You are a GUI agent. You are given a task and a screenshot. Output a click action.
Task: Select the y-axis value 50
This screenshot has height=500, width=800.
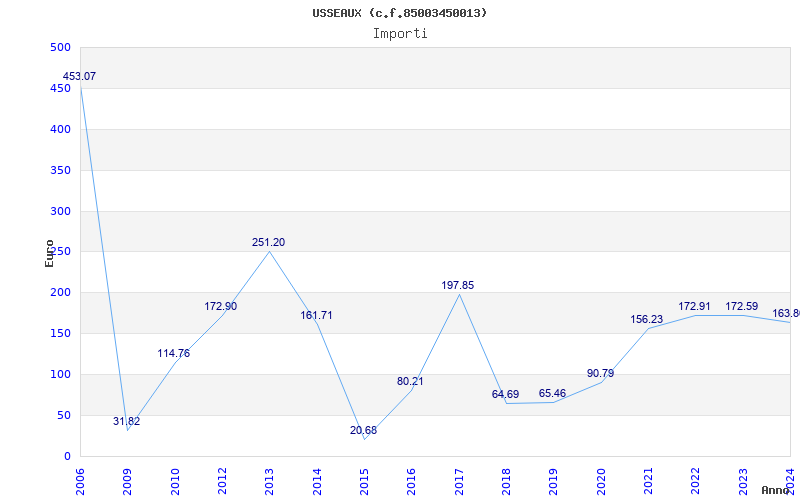(x=63, y=415)
